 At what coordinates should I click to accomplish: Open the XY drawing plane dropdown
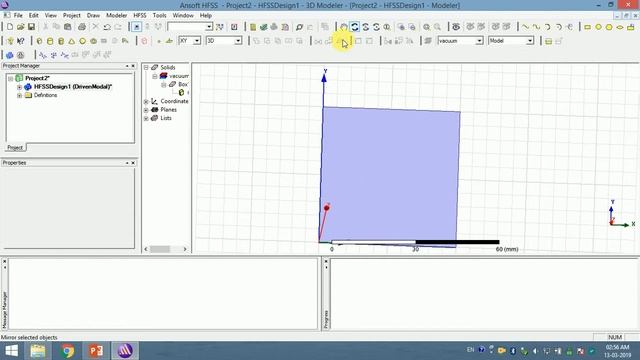click(197, 41)
